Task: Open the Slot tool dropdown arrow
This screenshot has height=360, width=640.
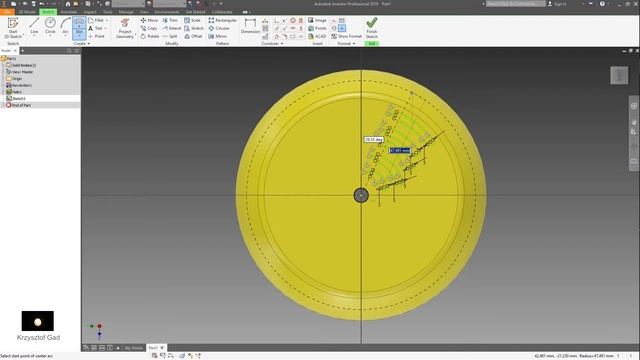Action: pyautogui.click(x=79, y=37)
